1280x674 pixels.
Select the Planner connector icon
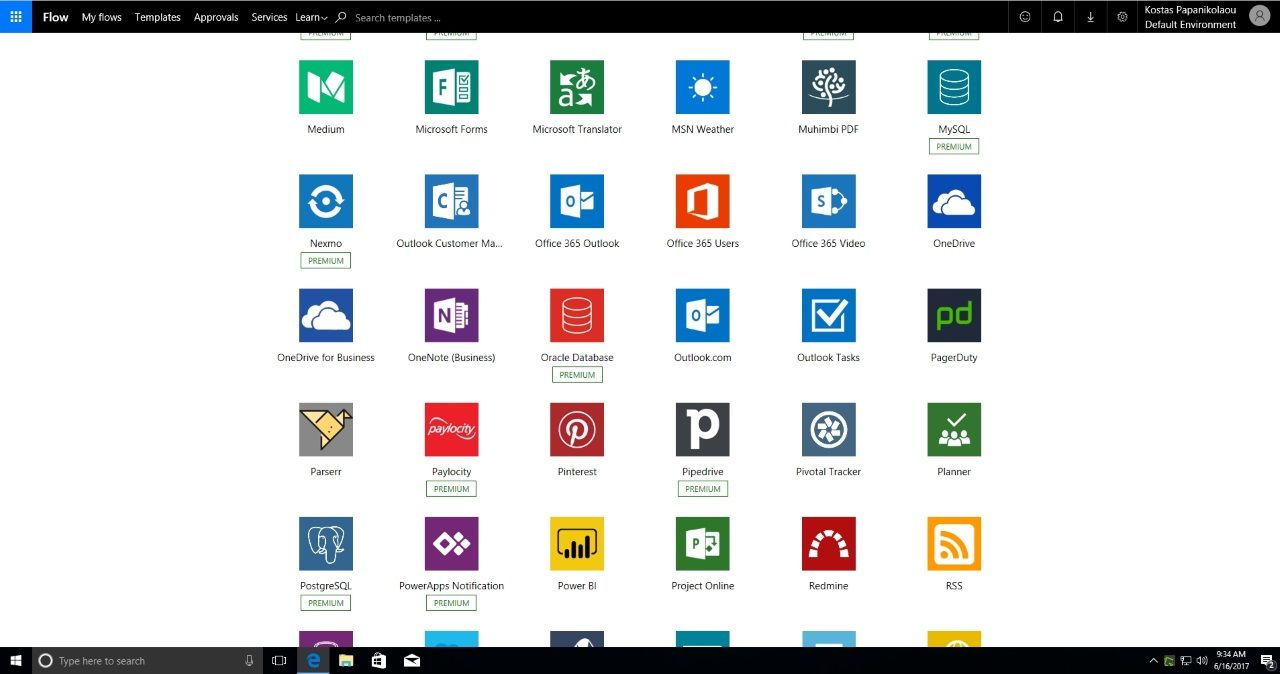pos(954,429)
